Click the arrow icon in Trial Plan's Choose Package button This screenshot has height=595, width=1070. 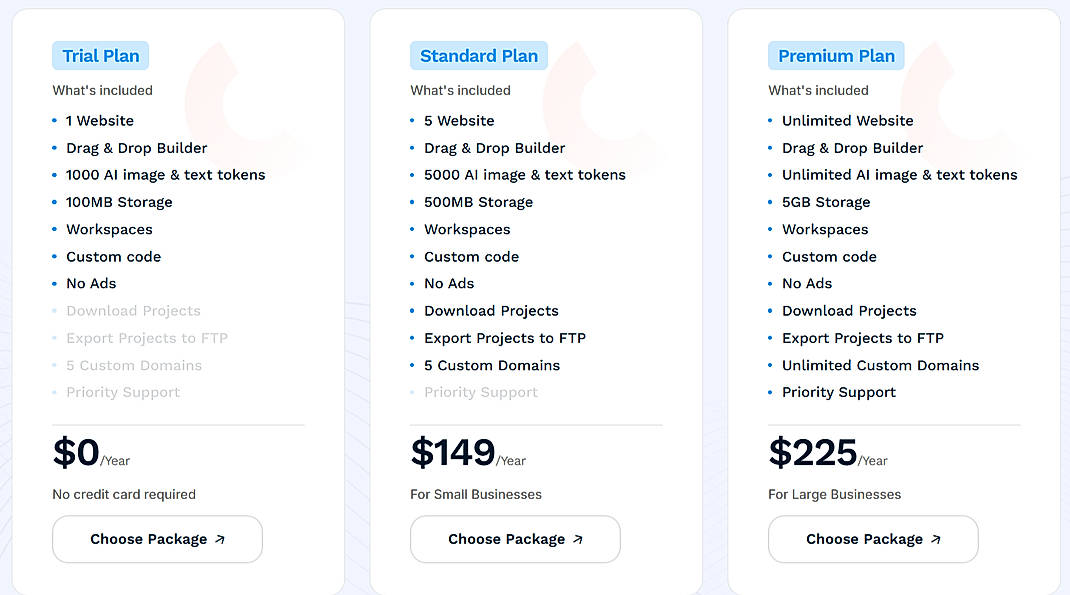[x=220, y=538]
